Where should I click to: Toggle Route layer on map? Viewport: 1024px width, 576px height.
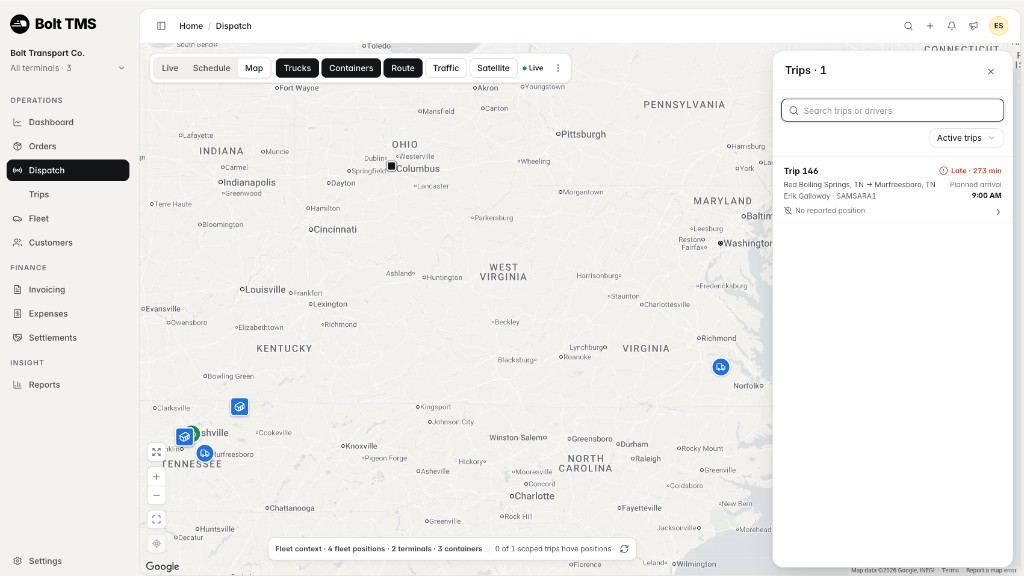tap(403, 68)
